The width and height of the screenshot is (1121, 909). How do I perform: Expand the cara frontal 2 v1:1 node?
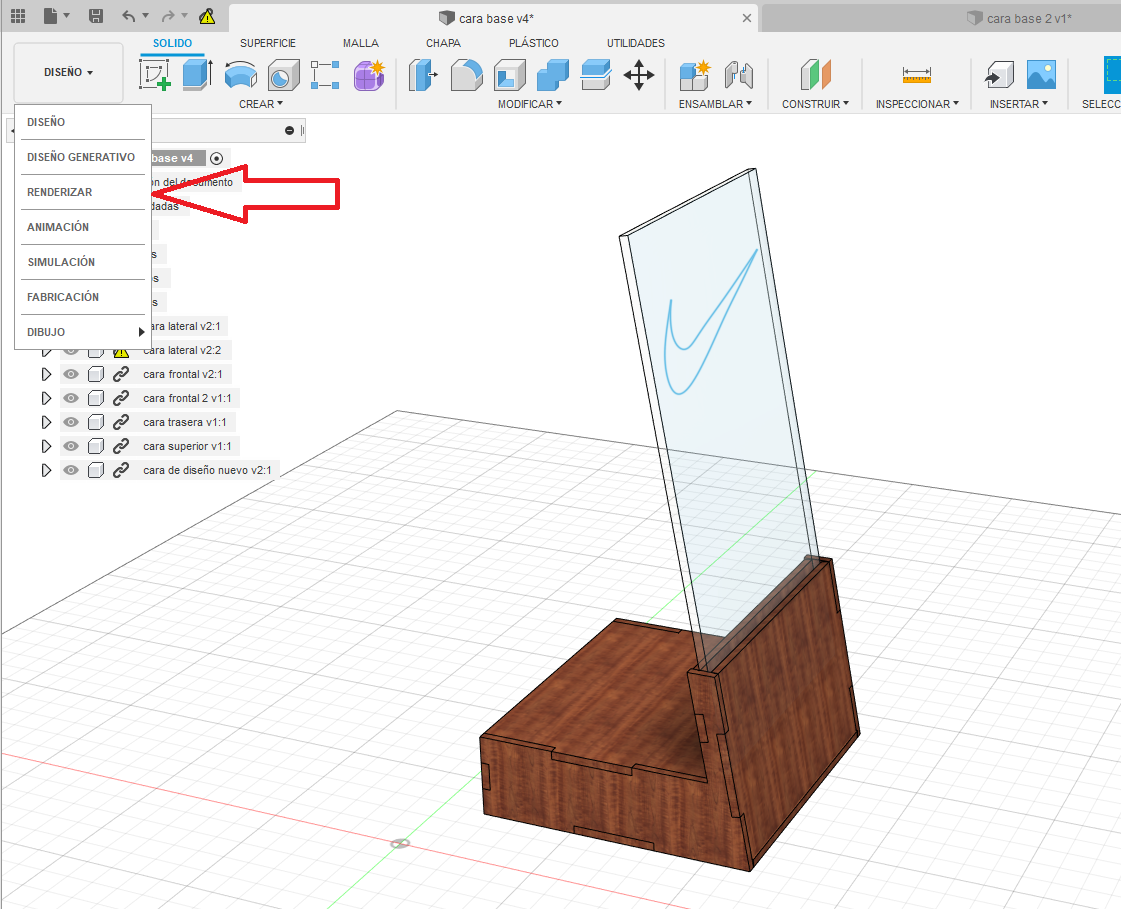(46, 398)
